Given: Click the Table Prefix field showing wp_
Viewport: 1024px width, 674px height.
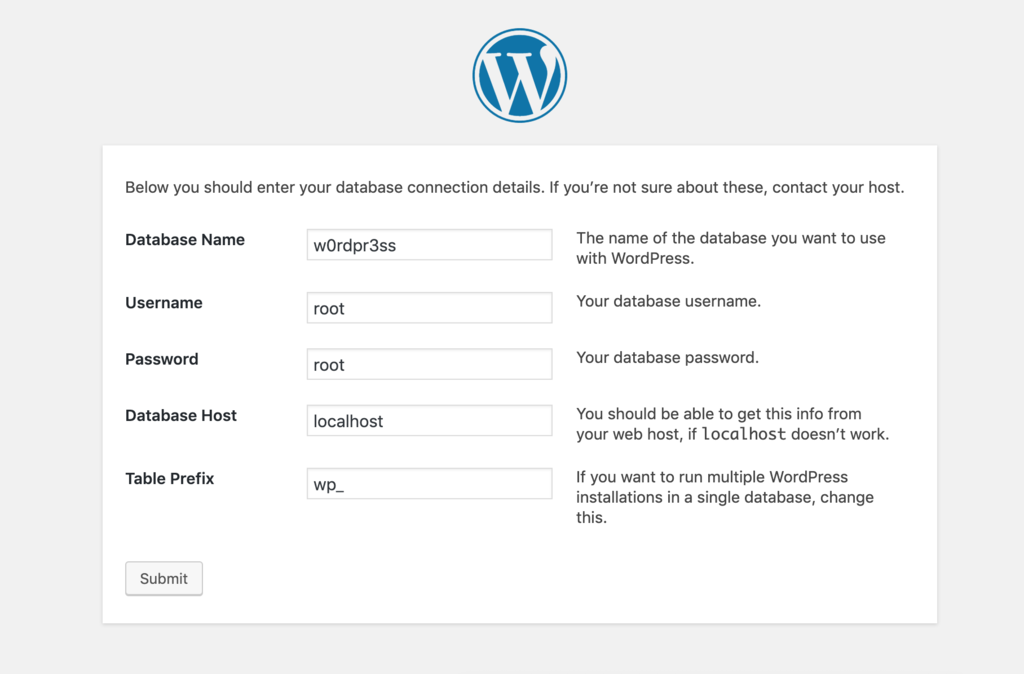Looking at the screenshot, I should pyautogui.click(x=428, y=483).
